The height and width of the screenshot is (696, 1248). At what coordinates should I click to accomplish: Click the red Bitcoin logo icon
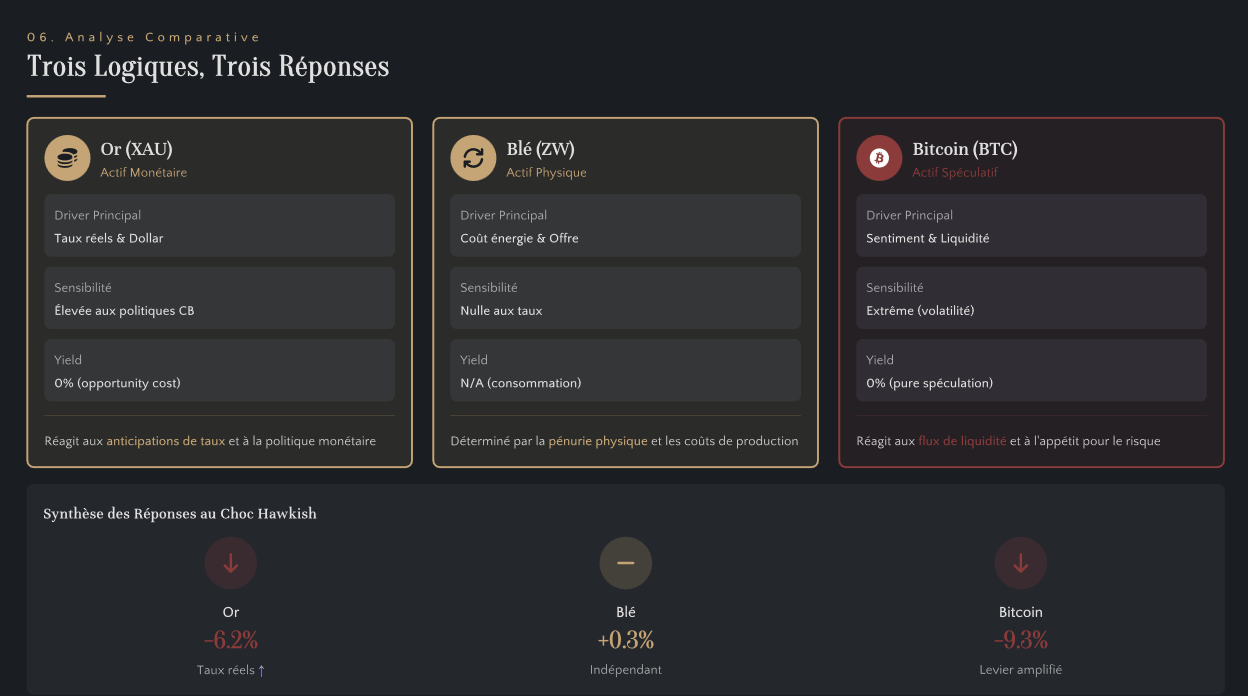879,158
